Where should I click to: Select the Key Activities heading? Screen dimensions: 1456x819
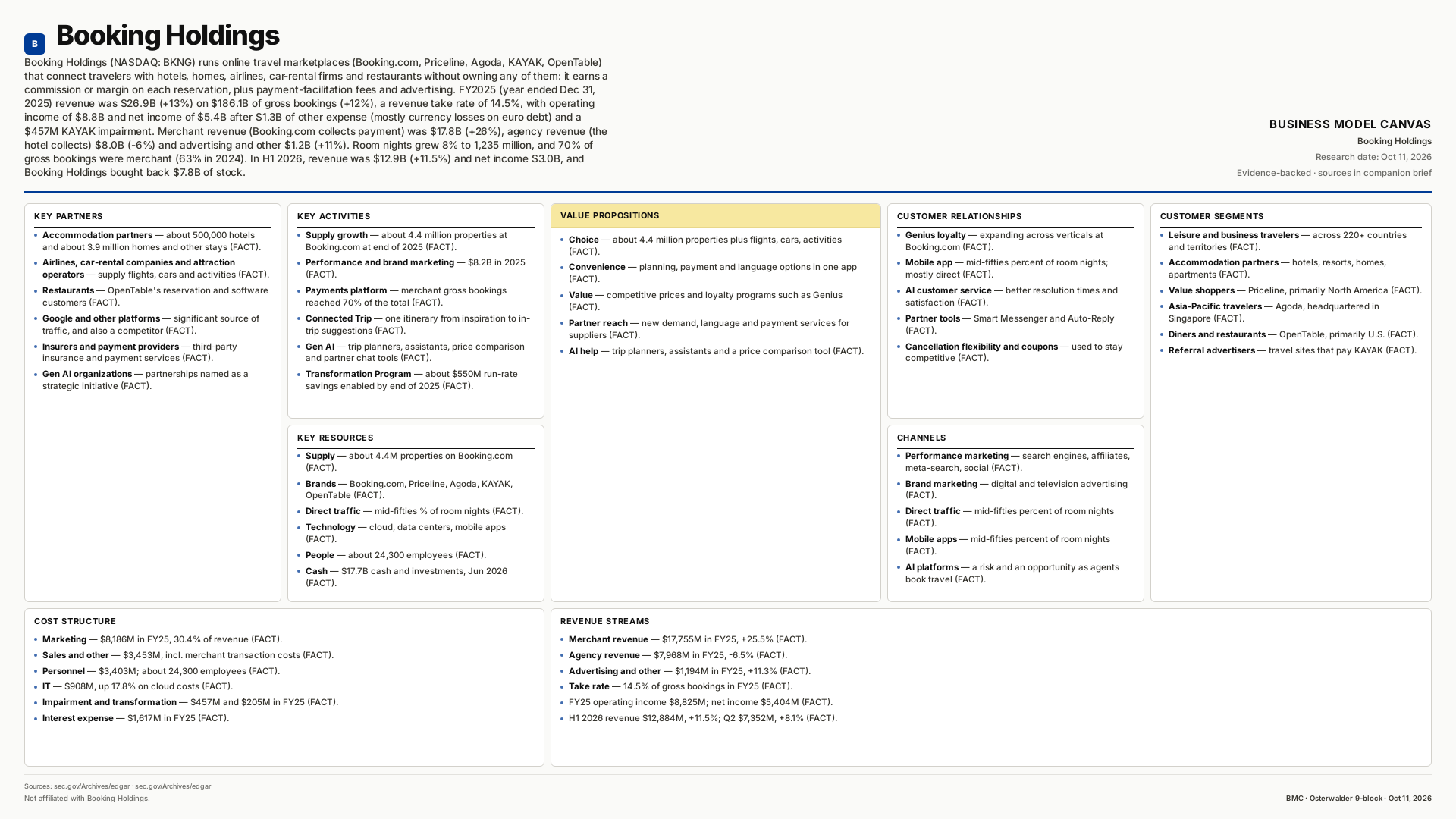point(334,216)
